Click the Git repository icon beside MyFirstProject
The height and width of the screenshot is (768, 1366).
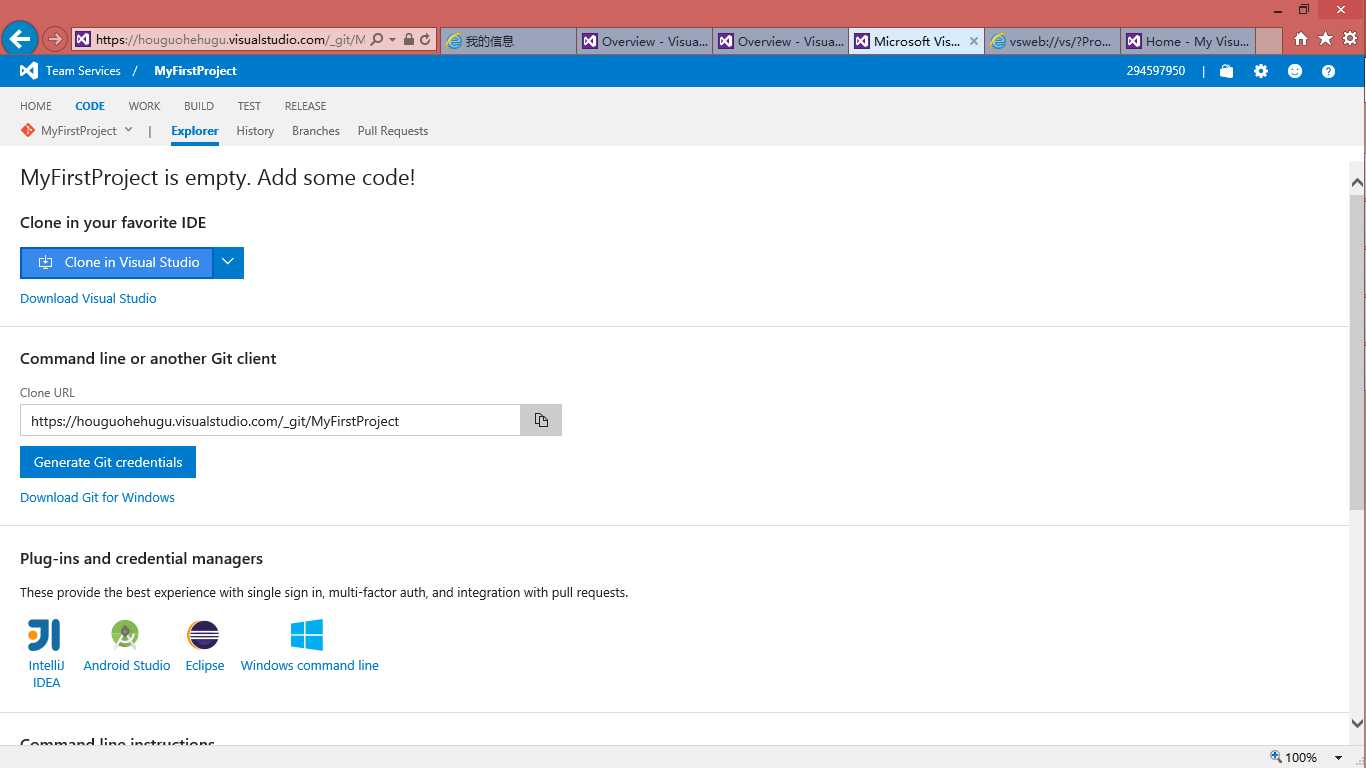coord(28,131)
